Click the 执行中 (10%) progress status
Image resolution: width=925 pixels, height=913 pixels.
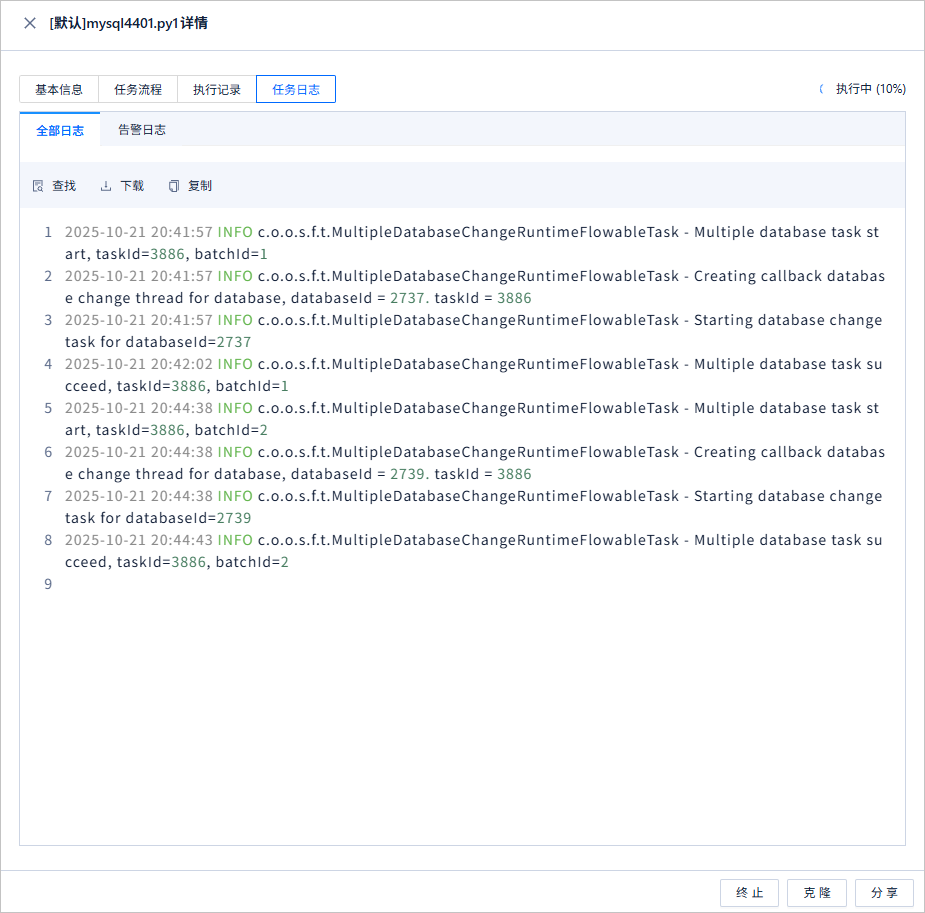tap(871, 89)
